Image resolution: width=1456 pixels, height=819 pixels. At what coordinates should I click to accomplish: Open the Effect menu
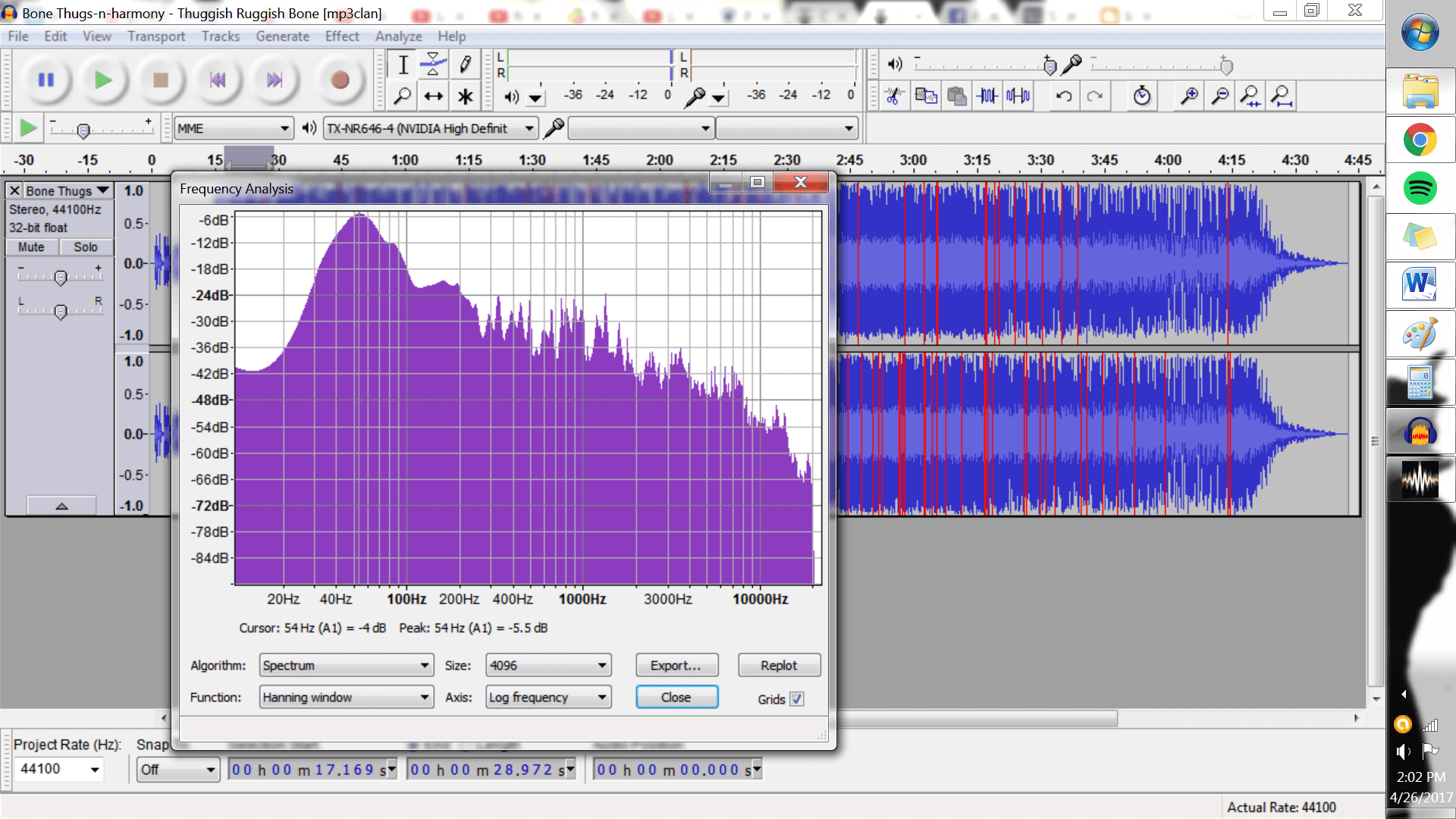[x=342, y=36]
